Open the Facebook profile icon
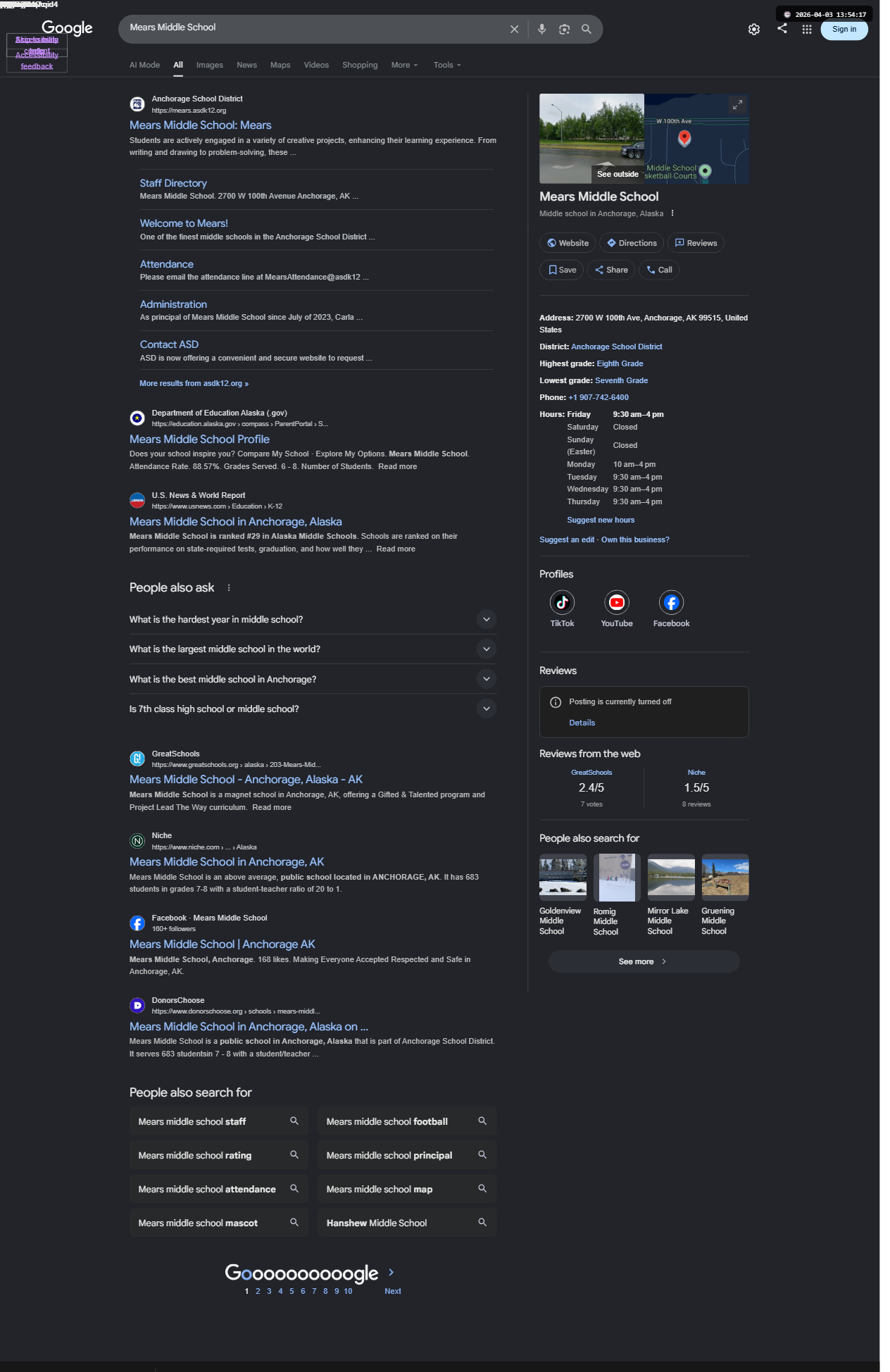 coord(671,602)
